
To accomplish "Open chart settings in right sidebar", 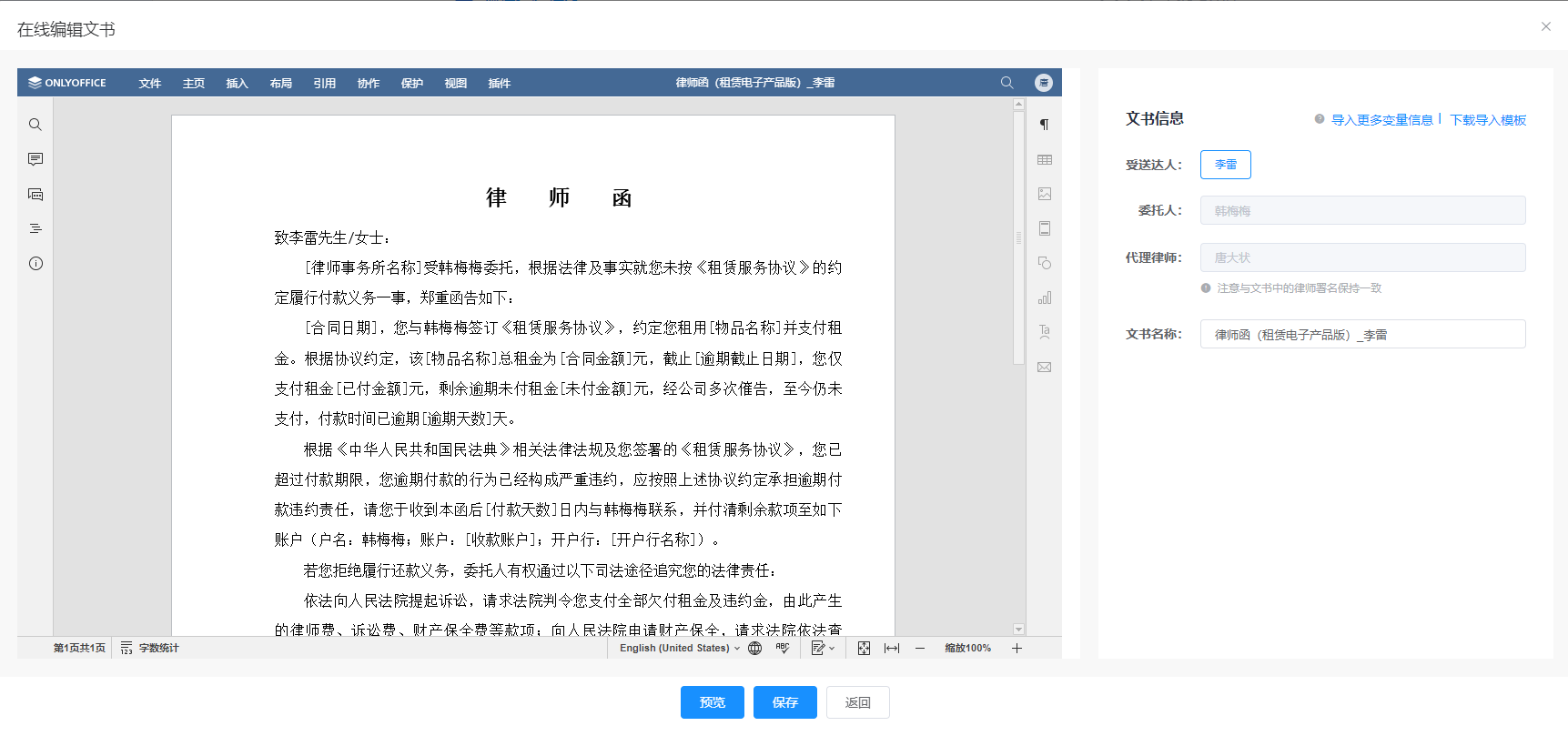I will pyautogui.click(x=1045, y=297).
